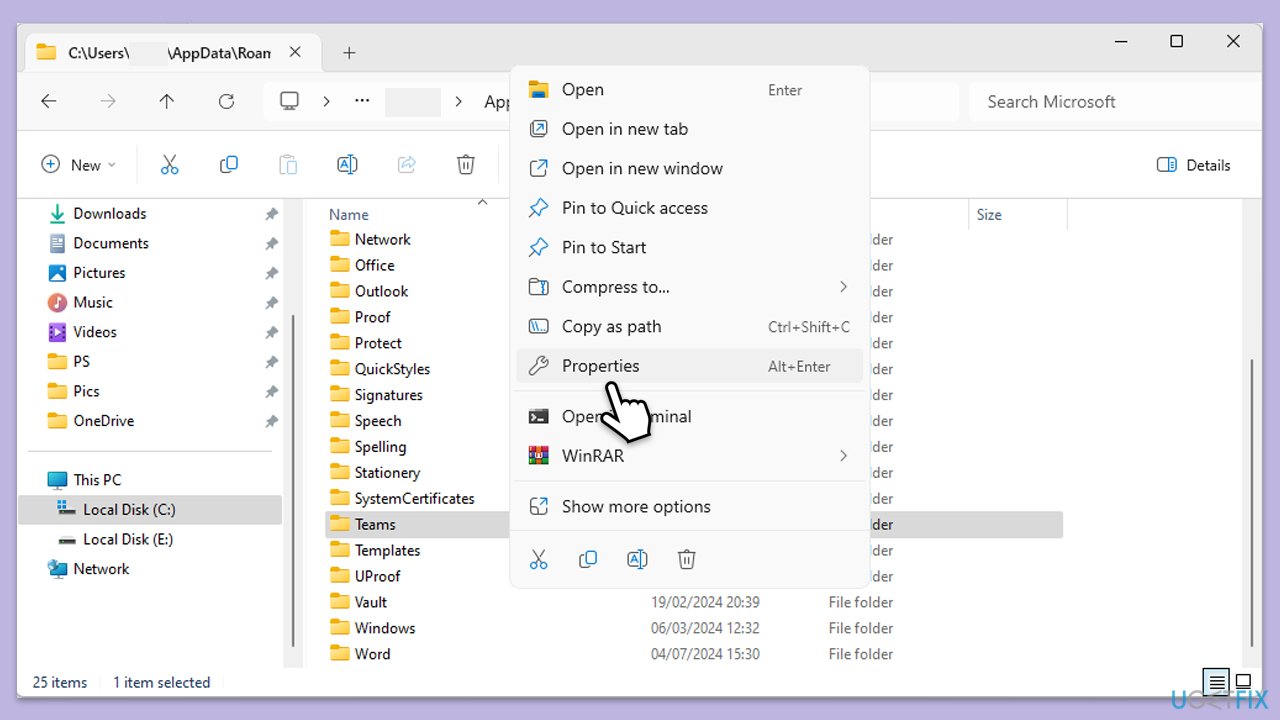Click the Rename icon in toolbar
The height and width of the screenshot is (720, 1280).
coord(347,165)
